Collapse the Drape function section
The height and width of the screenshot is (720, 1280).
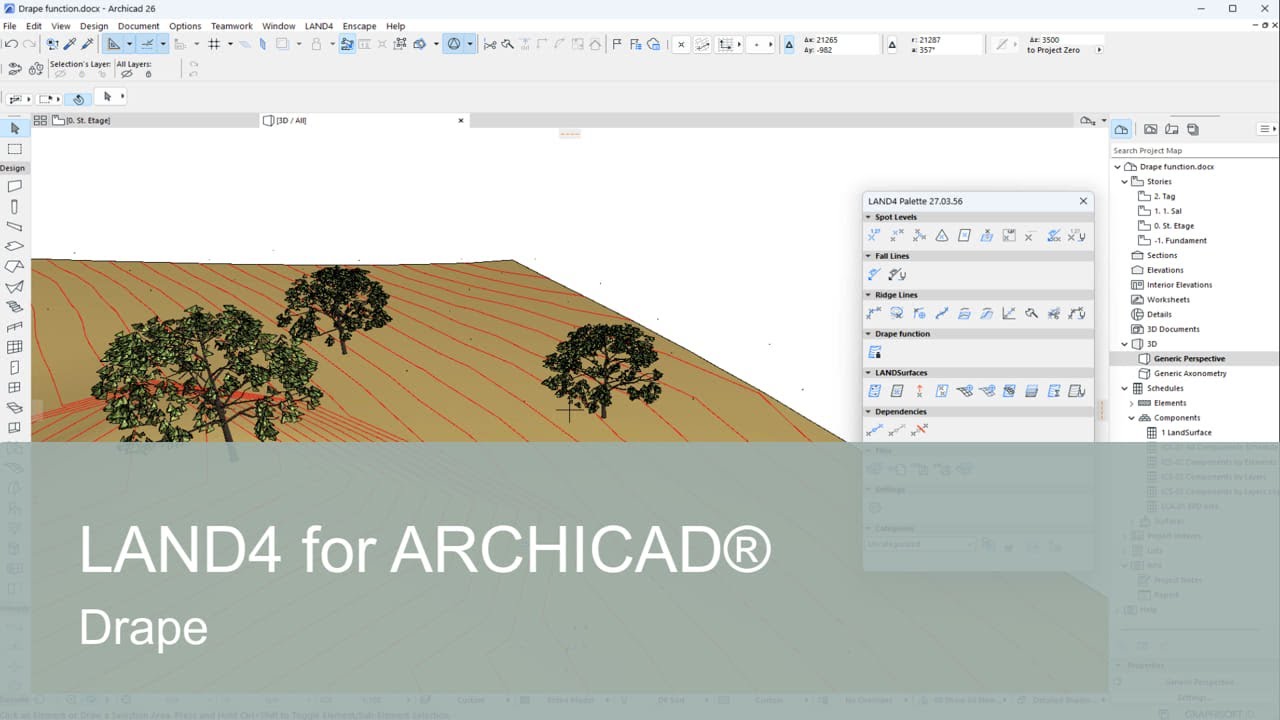(x=868, y=334)
